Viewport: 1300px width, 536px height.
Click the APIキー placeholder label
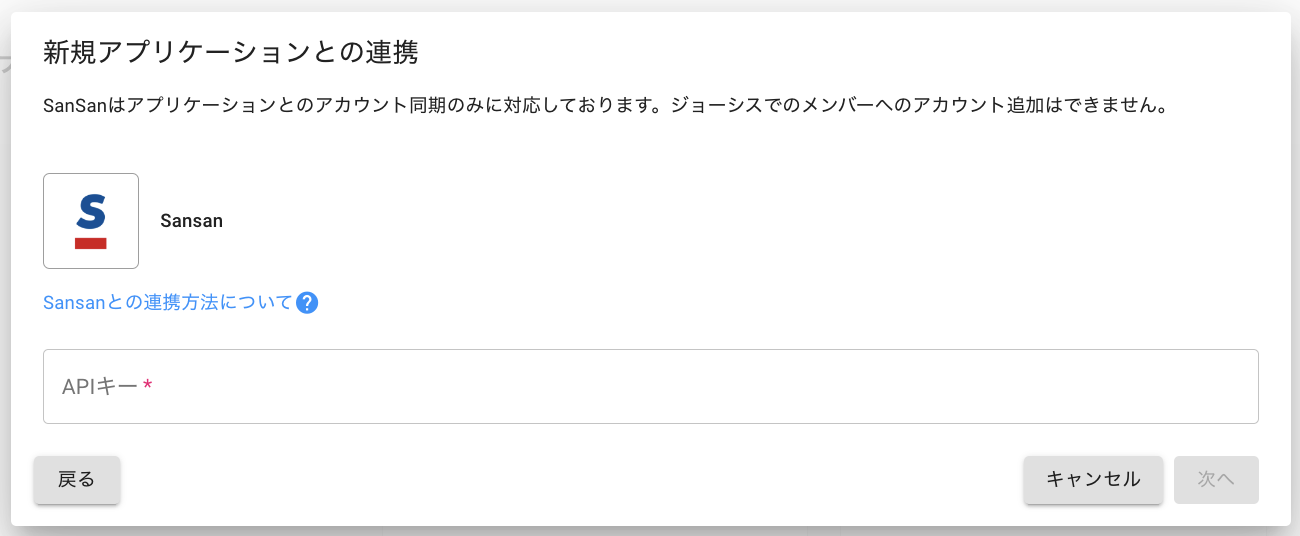click(x=99, y=387)
